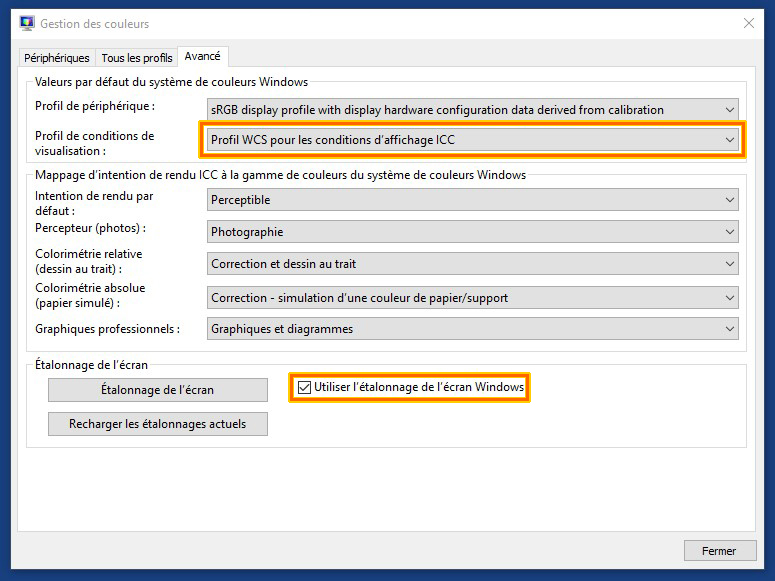Switch to the Périphériques tab
Image resolution: width=775 pixels, height=581 pixels.
click(57, 58)
